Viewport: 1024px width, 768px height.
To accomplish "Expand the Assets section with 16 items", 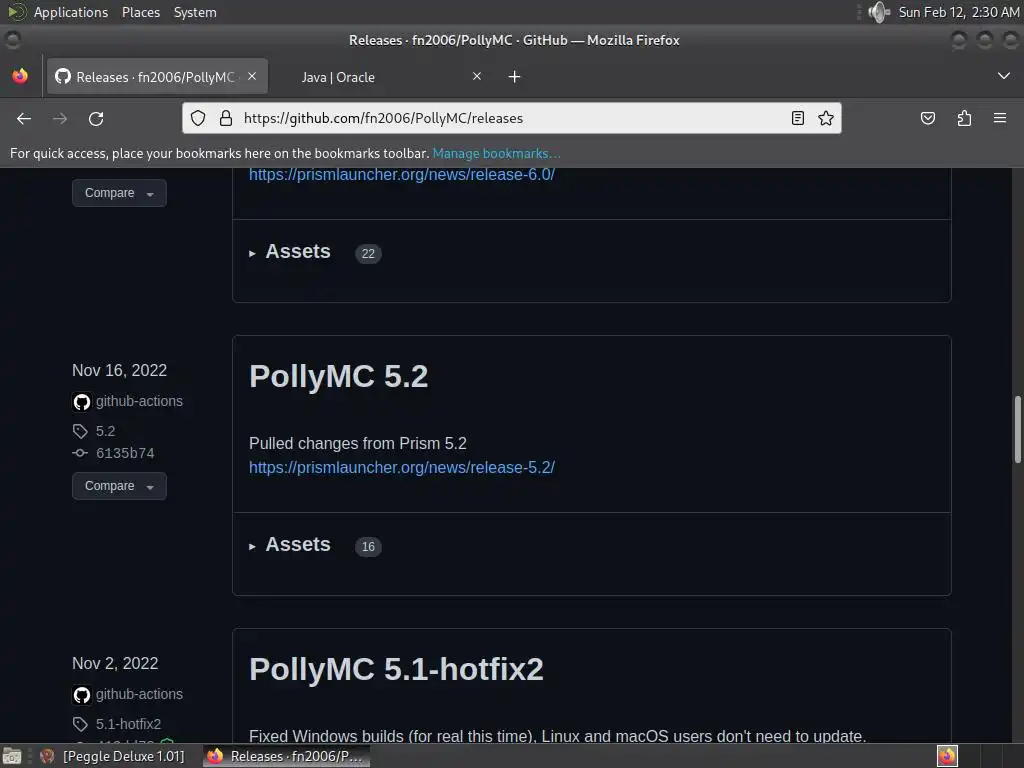I will (291, 545).
